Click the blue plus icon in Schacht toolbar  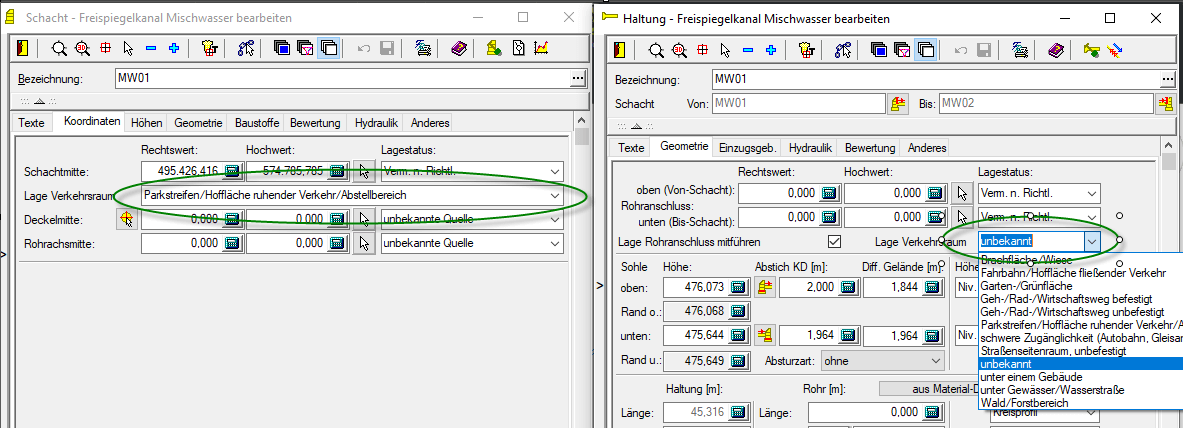(173, 48)
